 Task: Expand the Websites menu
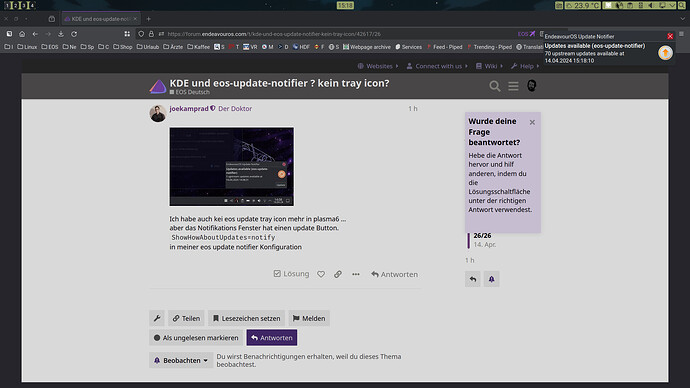click(x=378, y=66)
